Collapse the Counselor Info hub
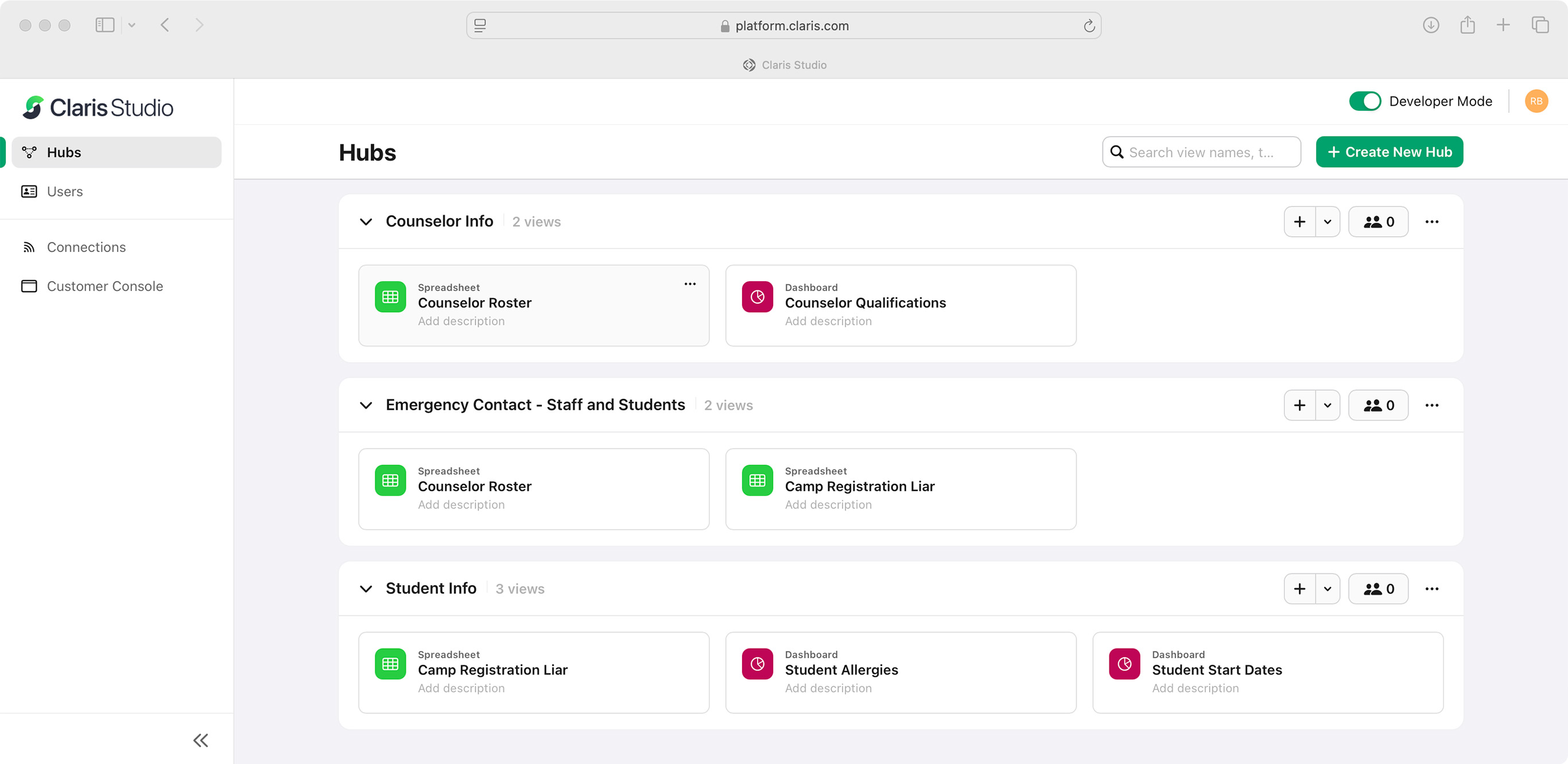Screen dimensions: 1568x764 coord(365,222)
